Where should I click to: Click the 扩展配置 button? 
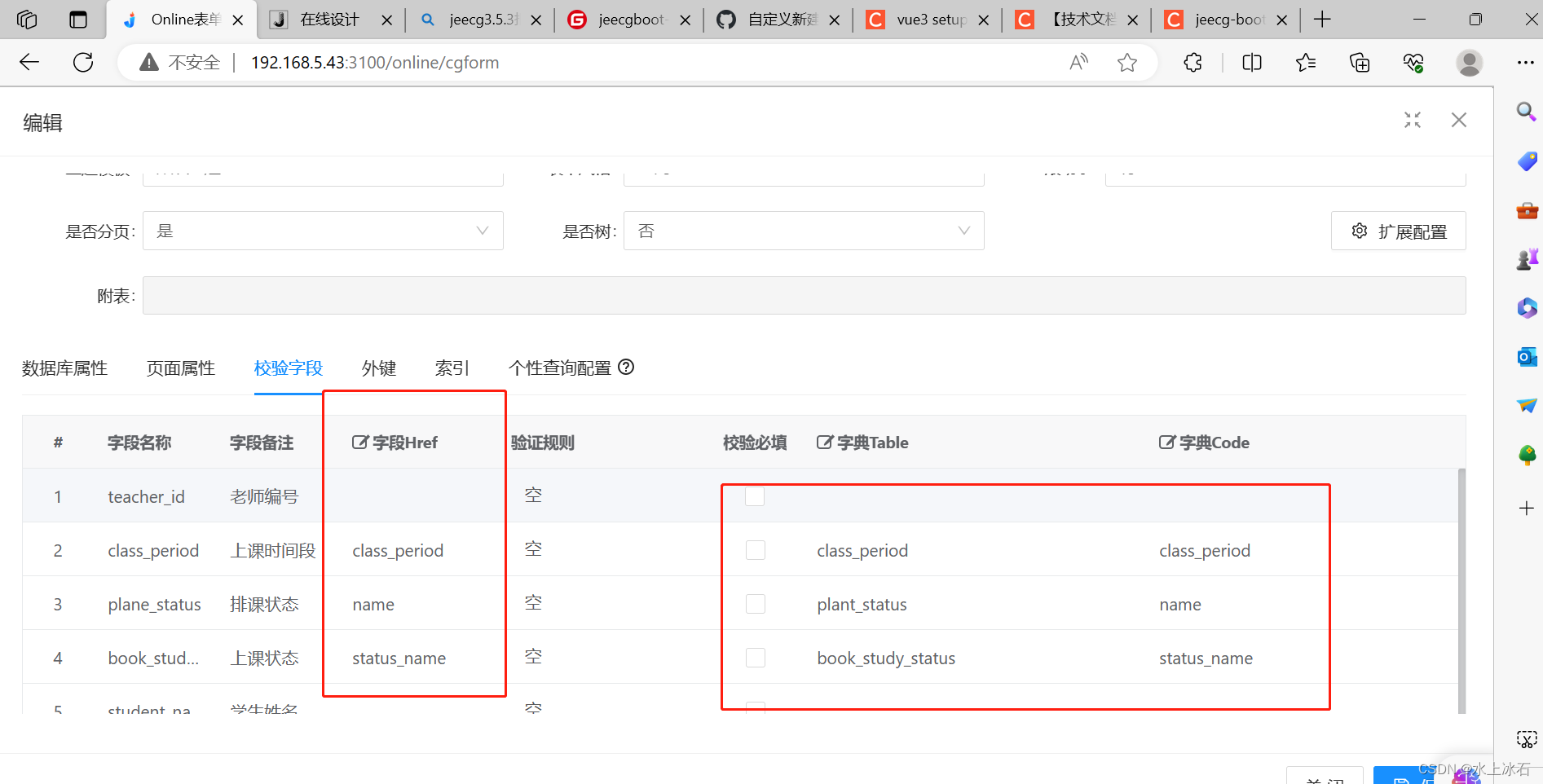1399,231
